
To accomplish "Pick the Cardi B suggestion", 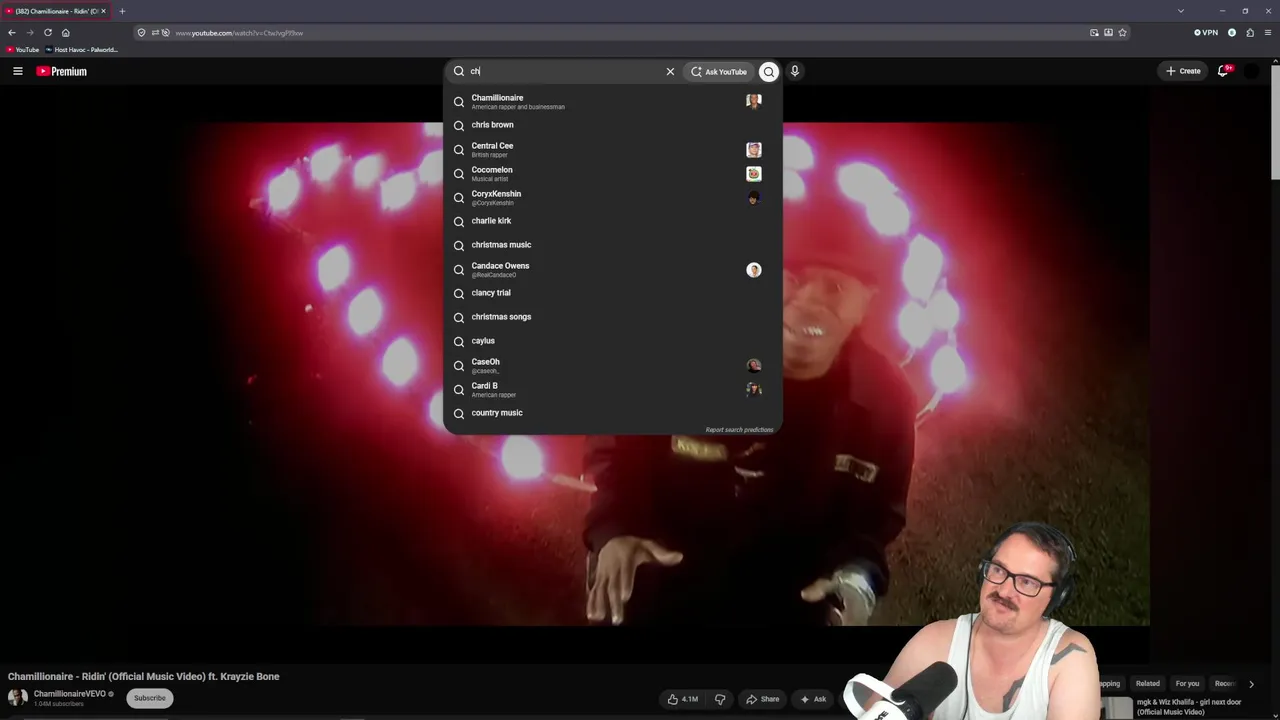I will coord(612,389).
